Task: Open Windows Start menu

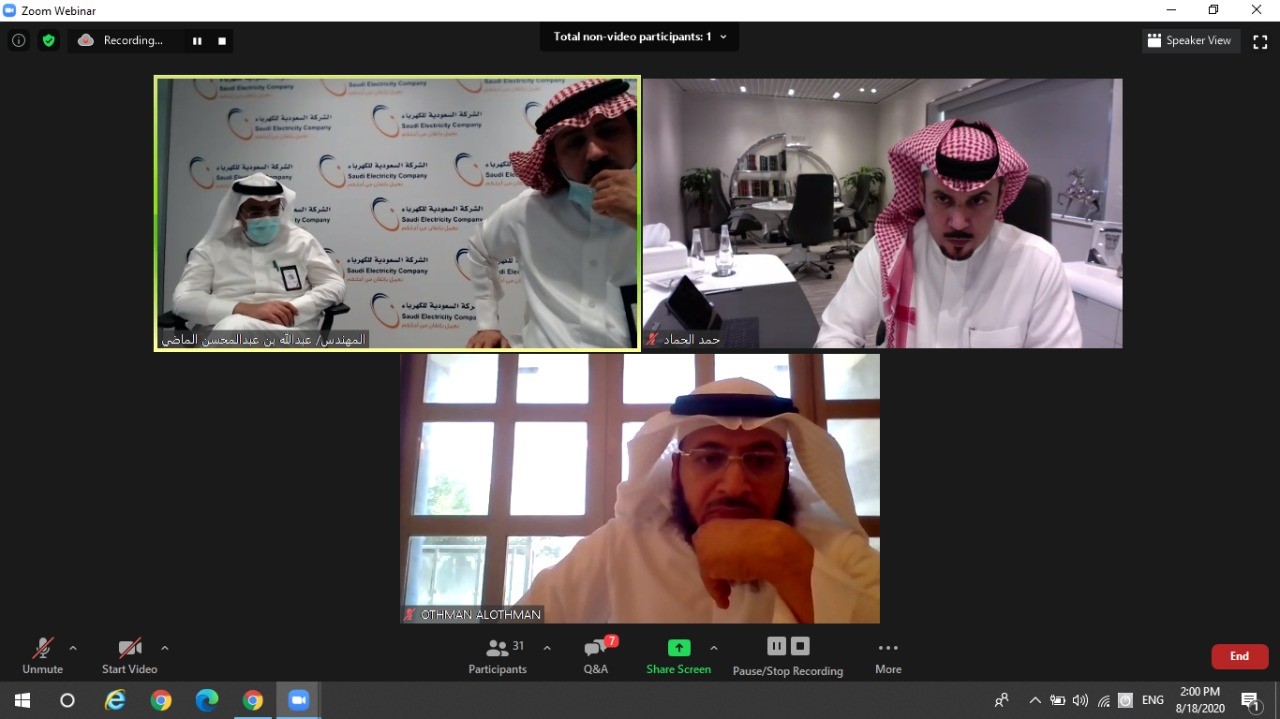Action: (22, 700)
